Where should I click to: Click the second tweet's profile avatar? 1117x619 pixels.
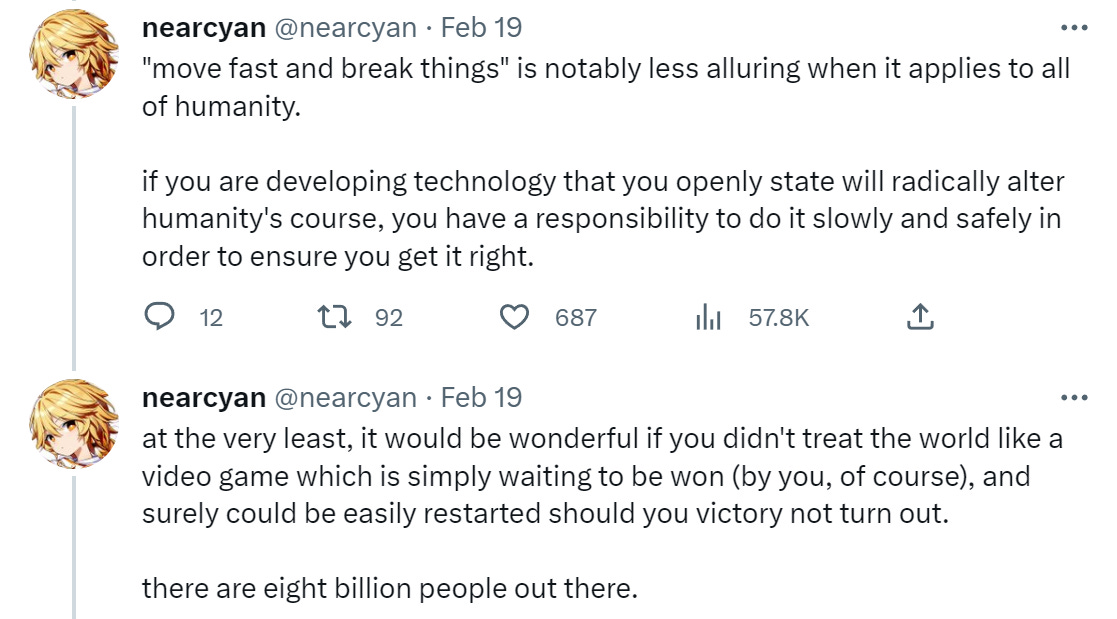pyautogui.click(x=73, y=422)
